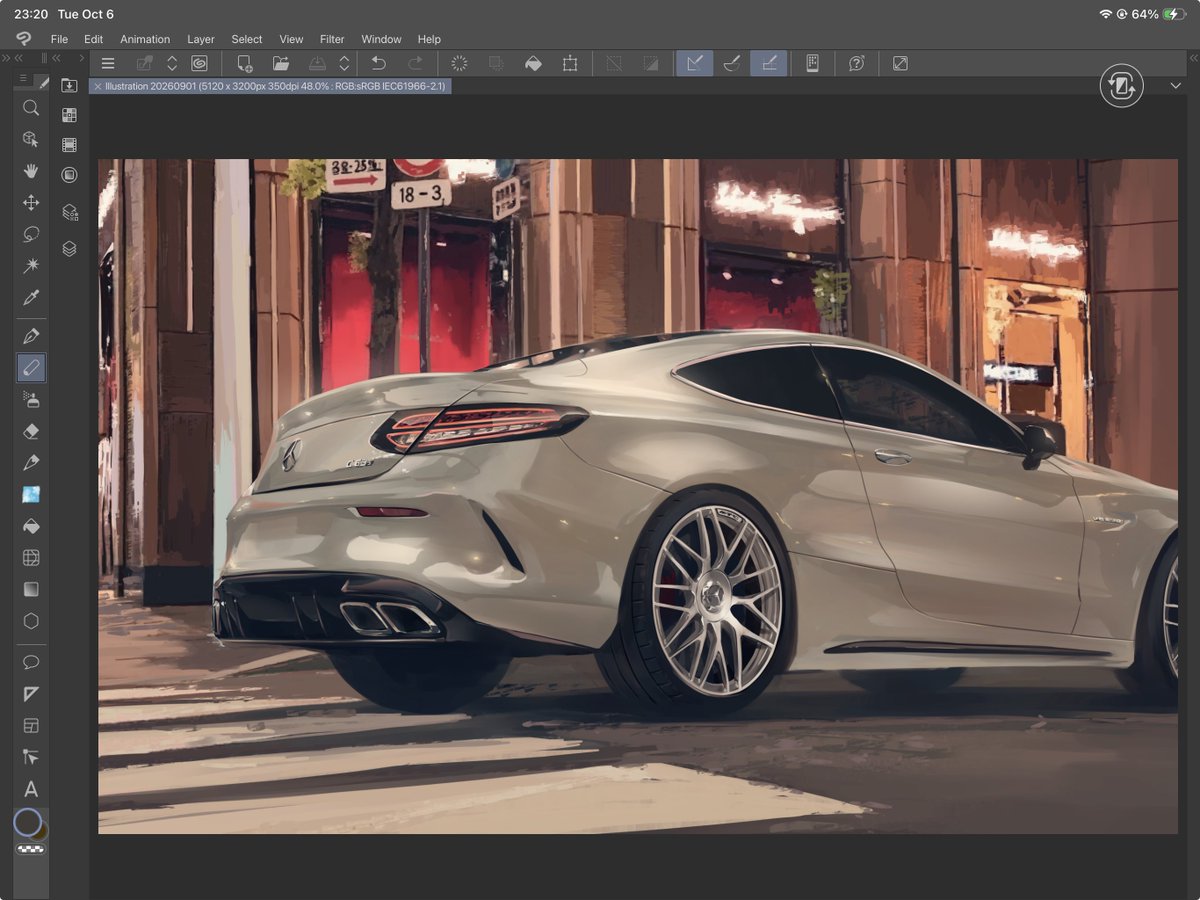Viewport: 1200px width, 900px height.
Task: Select the Hand move-canvas tool
Action: [31, 171]
